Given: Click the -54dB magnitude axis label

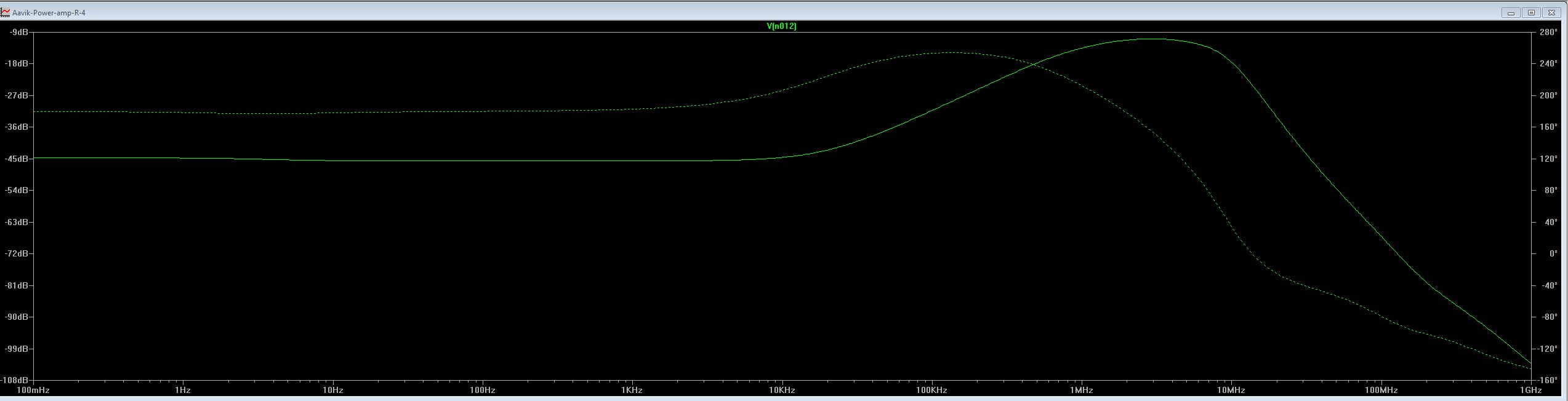Looking at the screenshot, I should [17, 190].
